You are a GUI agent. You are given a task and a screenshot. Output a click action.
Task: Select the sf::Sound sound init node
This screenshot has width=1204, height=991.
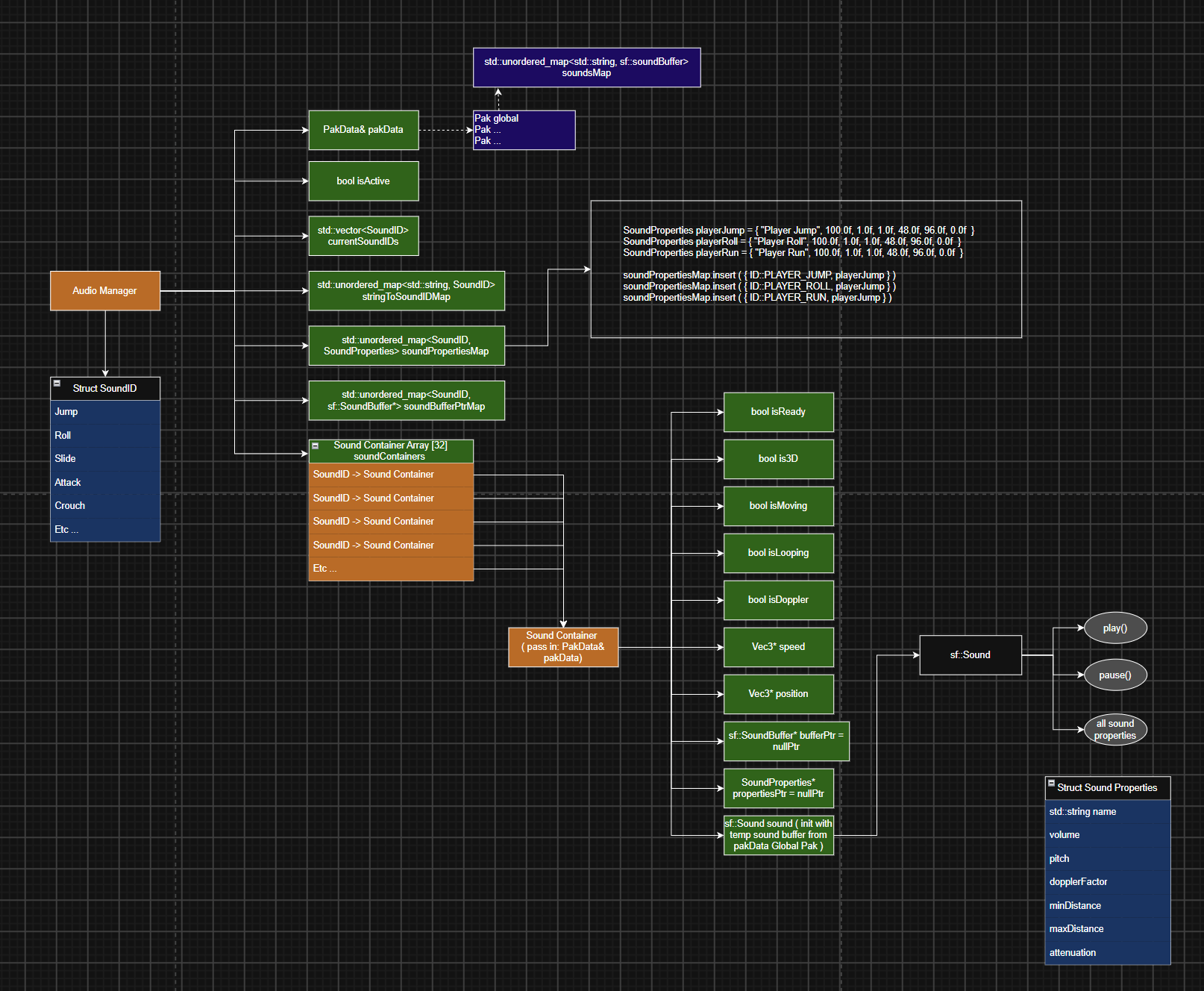pos(779,835)
